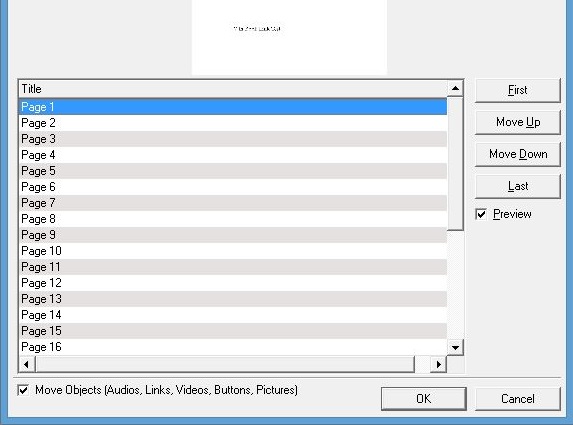
Task: Click the Title column header
Action: coord(233,89)
